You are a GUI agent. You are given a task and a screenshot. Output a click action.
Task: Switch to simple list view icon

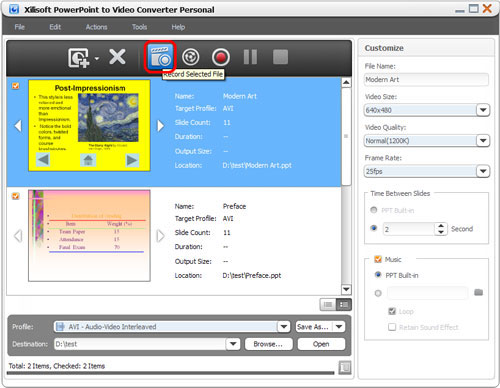[x=328, y=304]
